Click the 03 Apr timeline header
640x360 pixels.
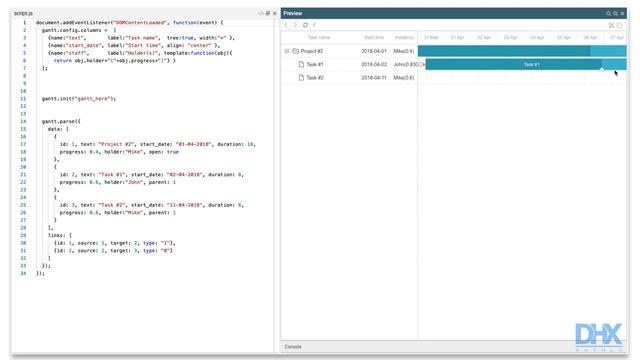coord(510,38)
